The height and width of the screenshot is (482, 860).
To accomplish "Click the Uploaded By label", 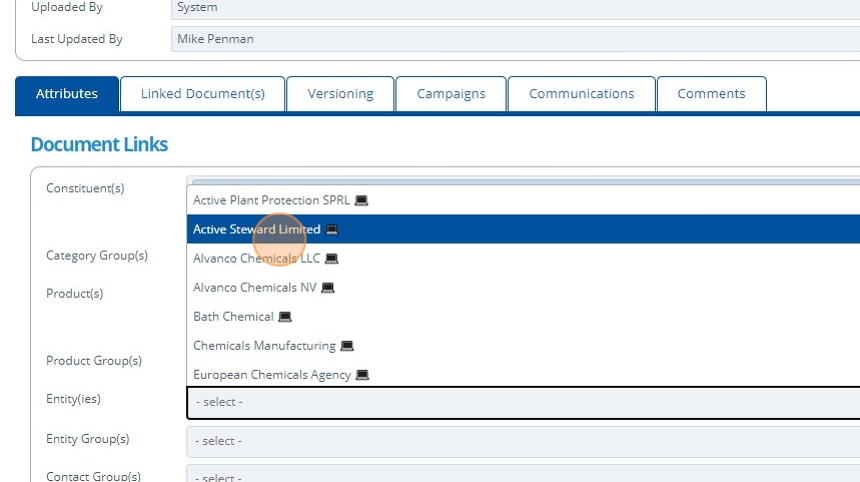I will pyautogui.click(x=67, y=8).
